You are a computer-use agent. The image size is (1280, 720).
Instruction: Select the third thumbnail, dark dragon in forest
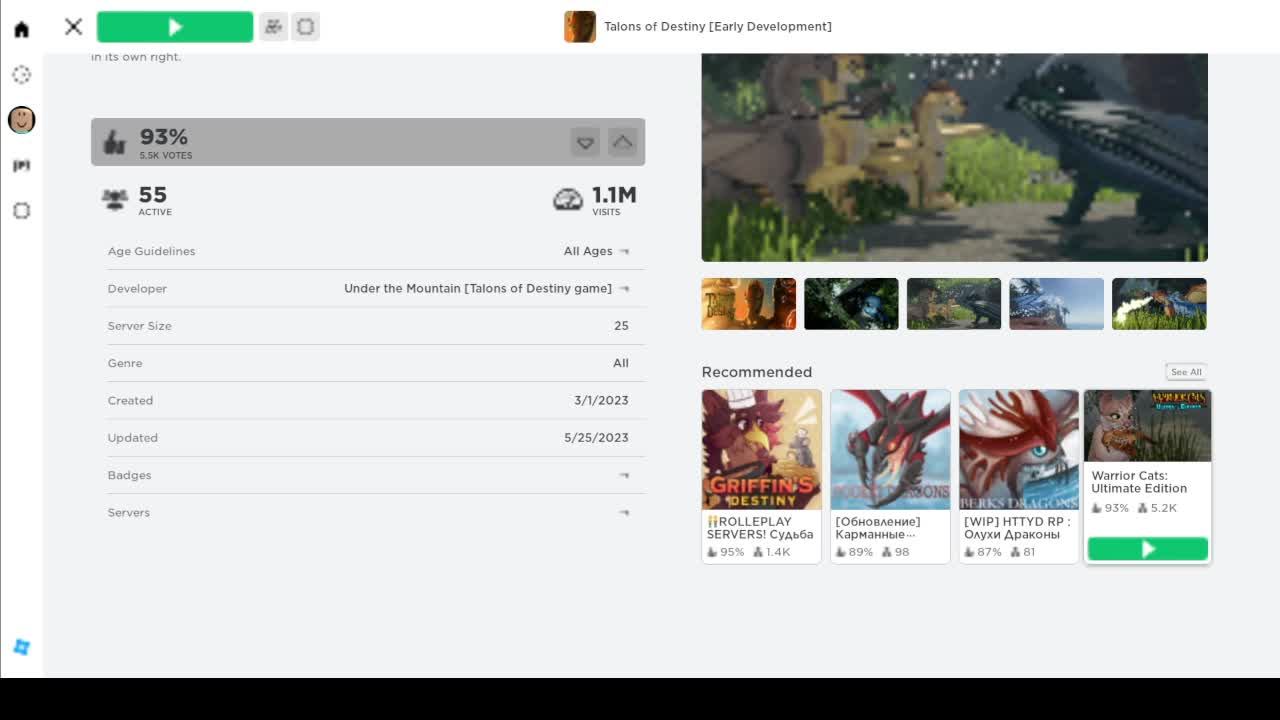pos(954,304)
